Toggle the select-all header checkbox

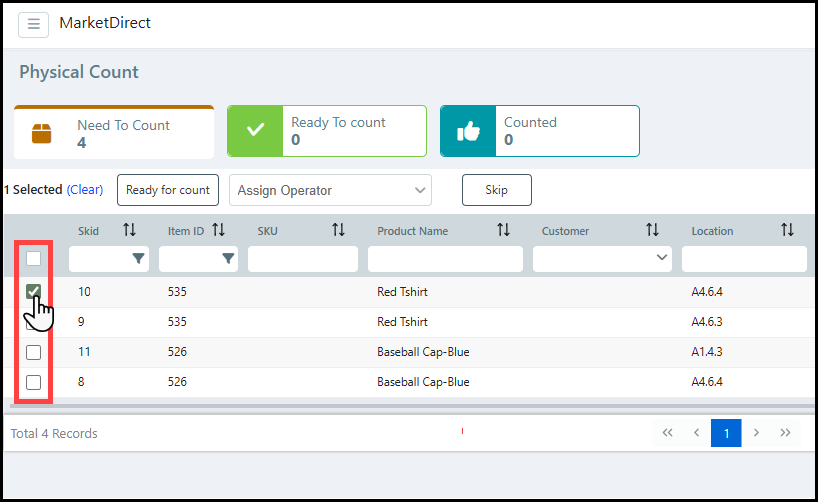[x=33, y=259]
